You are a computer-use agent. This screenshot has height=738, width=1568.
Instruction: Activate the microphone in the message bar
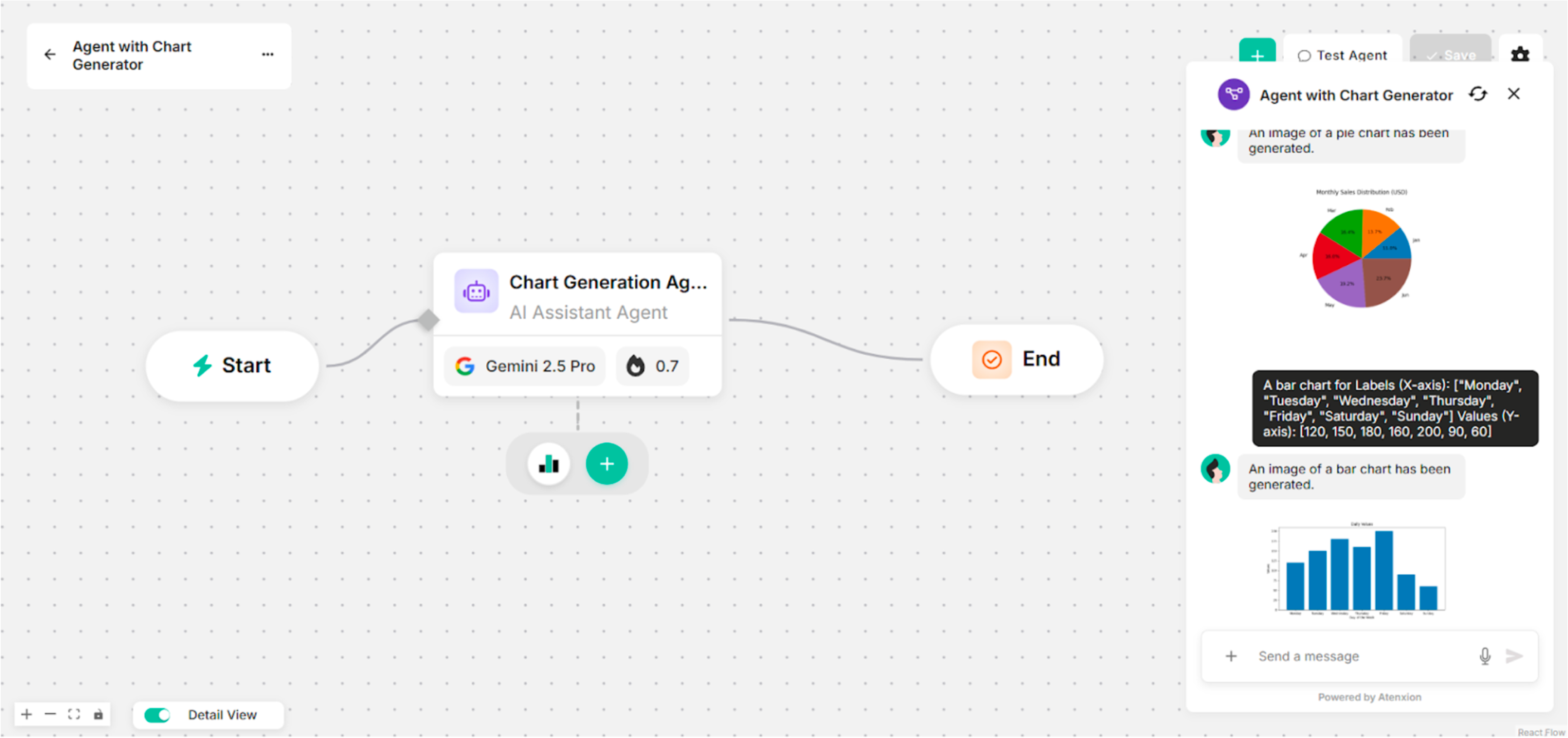click(x=1485, y=656)
